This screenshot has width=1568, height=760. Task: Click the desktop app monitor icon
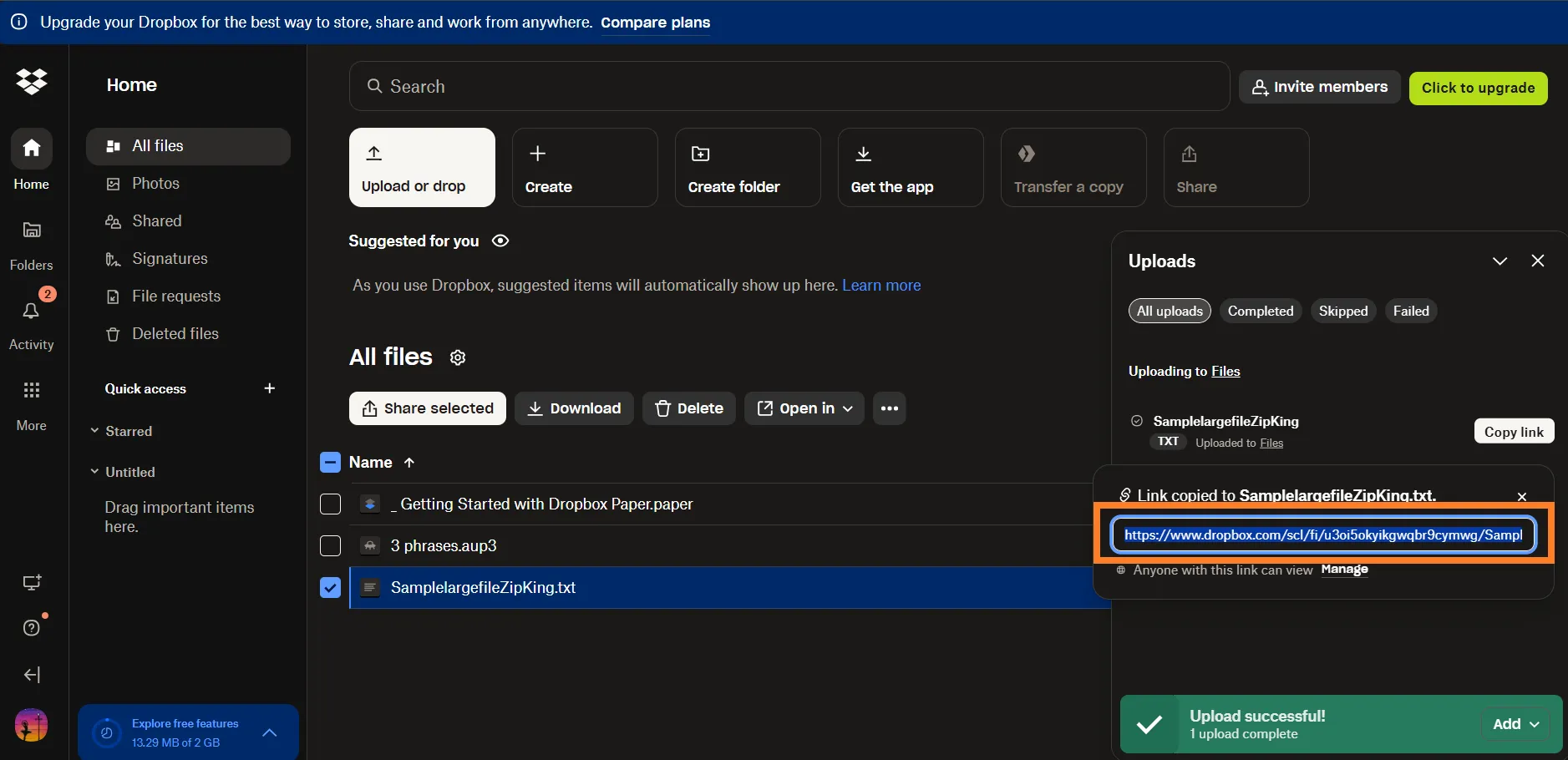[32, 582]
